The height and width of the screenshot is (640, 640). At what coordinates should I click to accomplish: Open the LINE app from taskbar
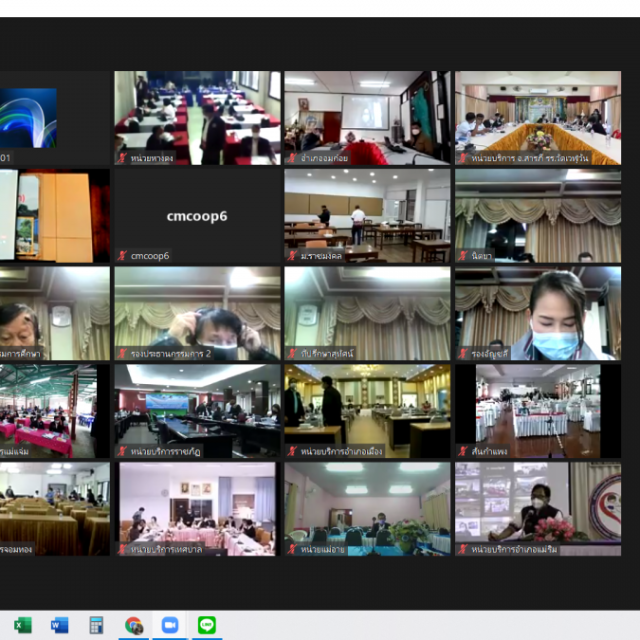(x=207, y=625)
